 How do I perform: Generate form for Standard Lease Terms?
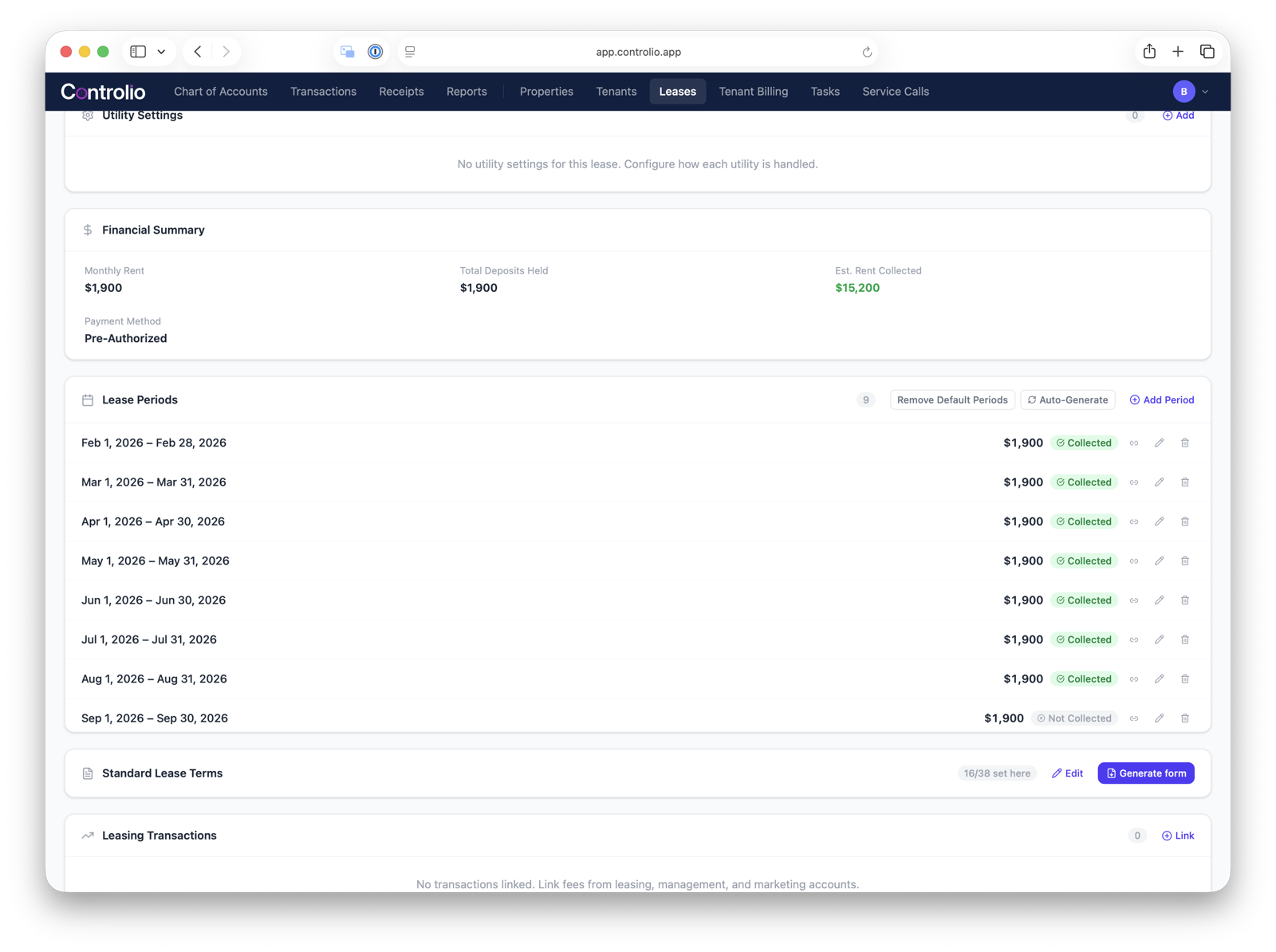[1146, 773]
